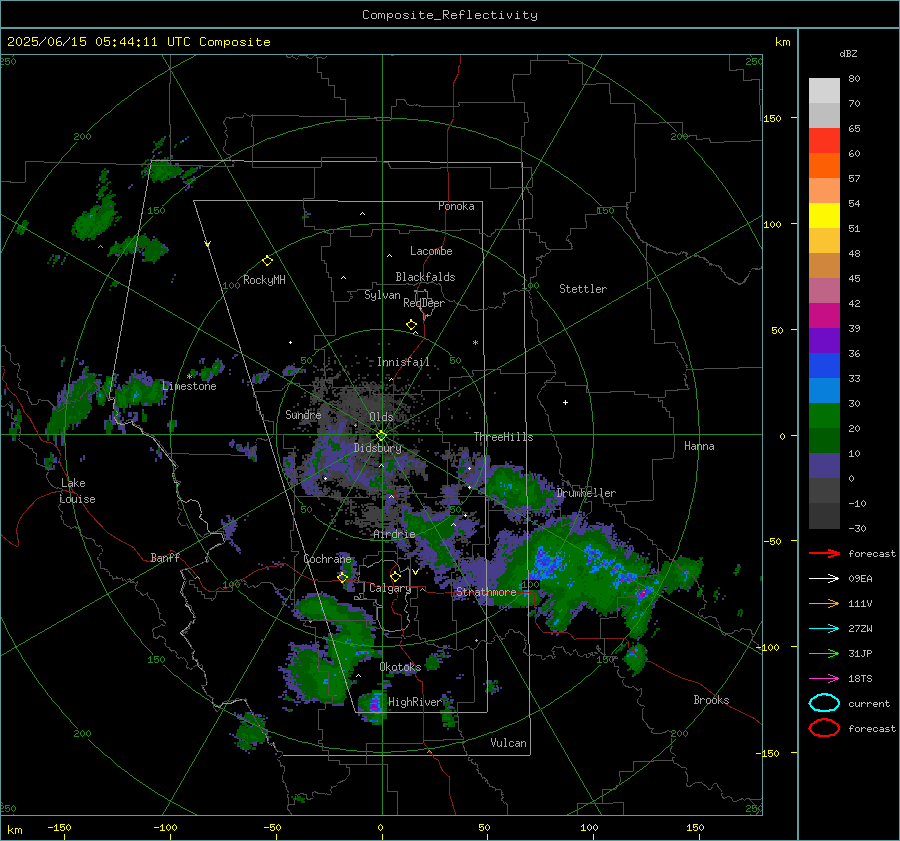Select the Okotoks label on the map
Image resolution: width=900 pixels, height=841 pixels.
coord(400,667)
